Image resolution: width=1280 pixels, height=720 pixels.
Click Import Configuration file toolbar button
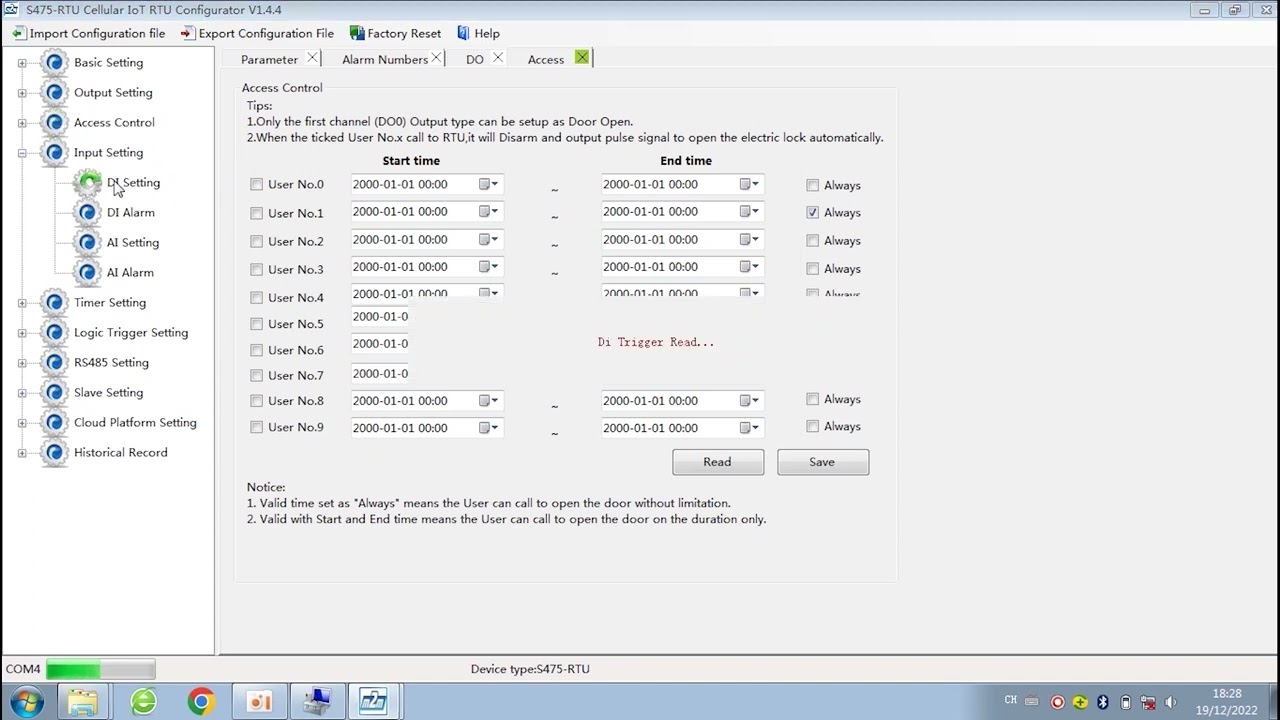[88, 33]
